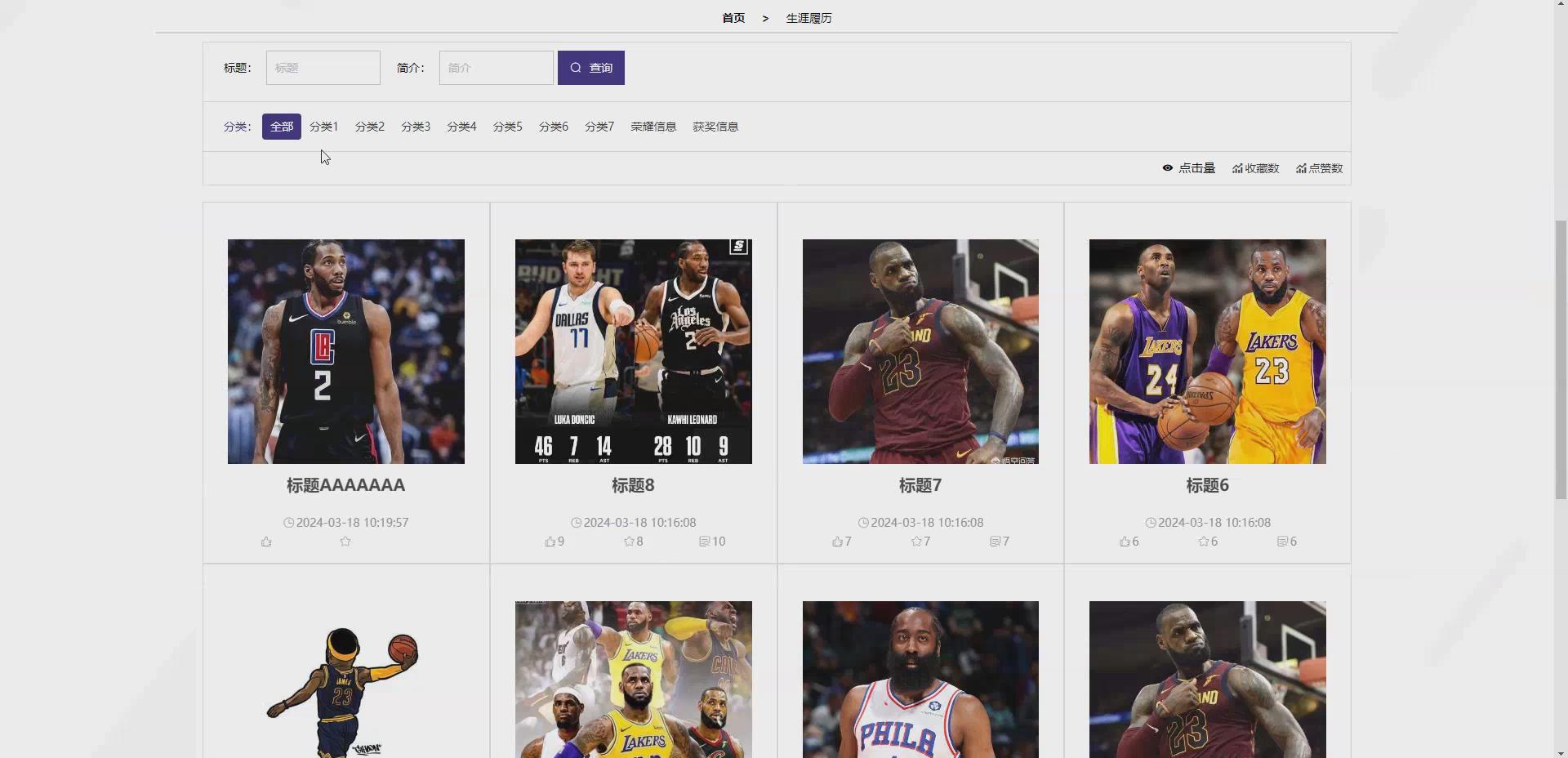
Task: Open the 标题7 title link
Action: tap(920, 485)
